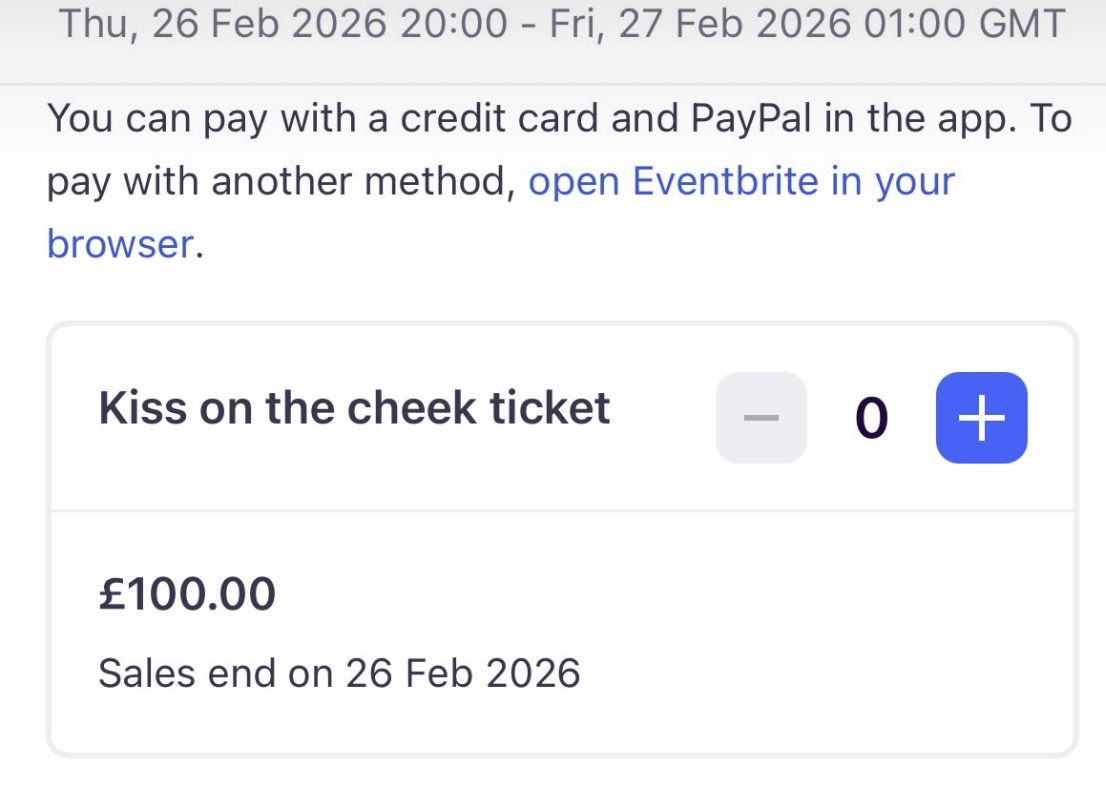Decrease ticket quantity with the minus icon
The height and width of the screenshot is (786, 1106).
tap(761, 418)
